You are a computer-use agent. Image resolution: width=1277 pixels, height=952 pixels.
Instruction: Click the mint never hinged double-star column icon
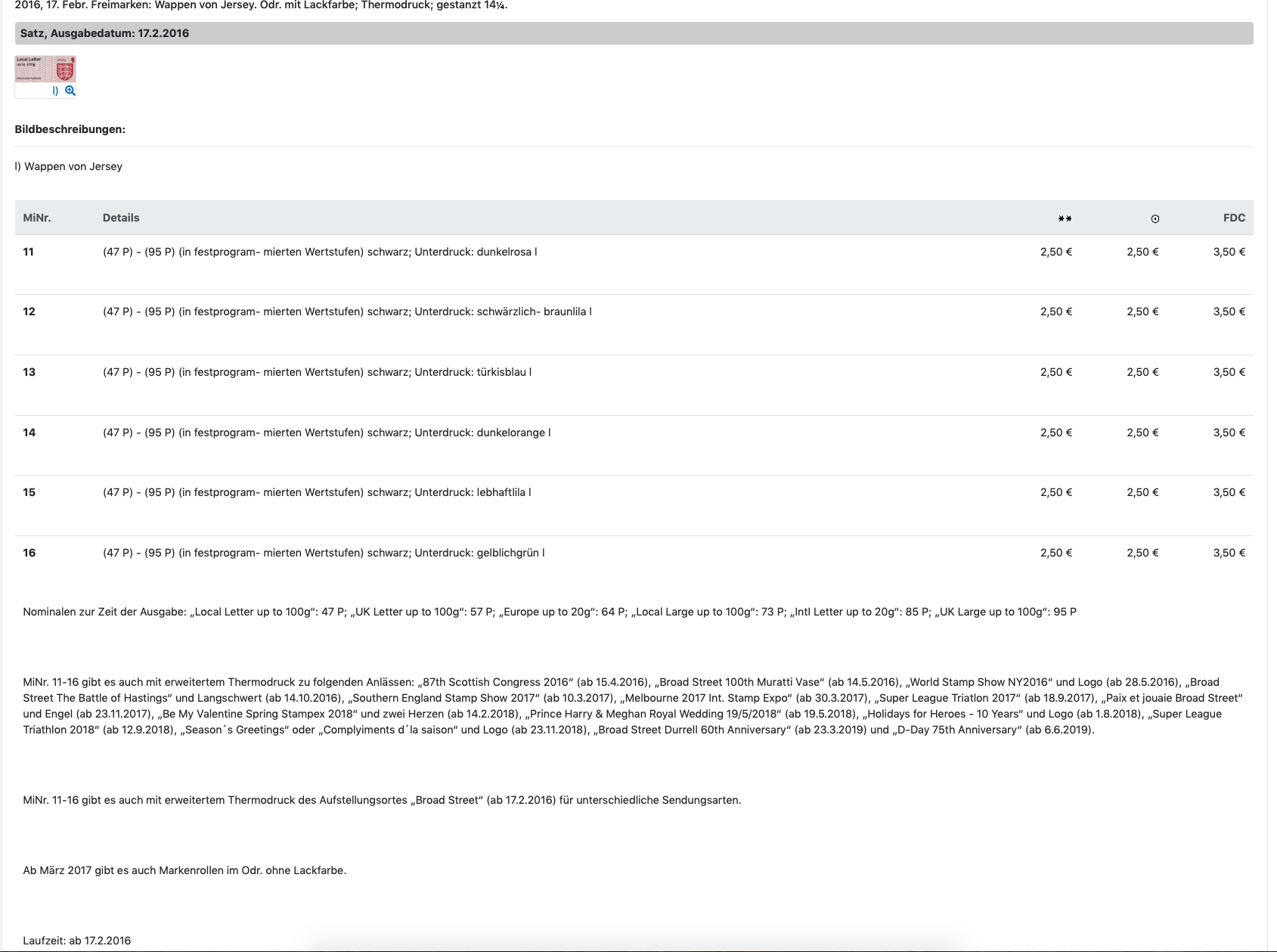click(1065, 219)
